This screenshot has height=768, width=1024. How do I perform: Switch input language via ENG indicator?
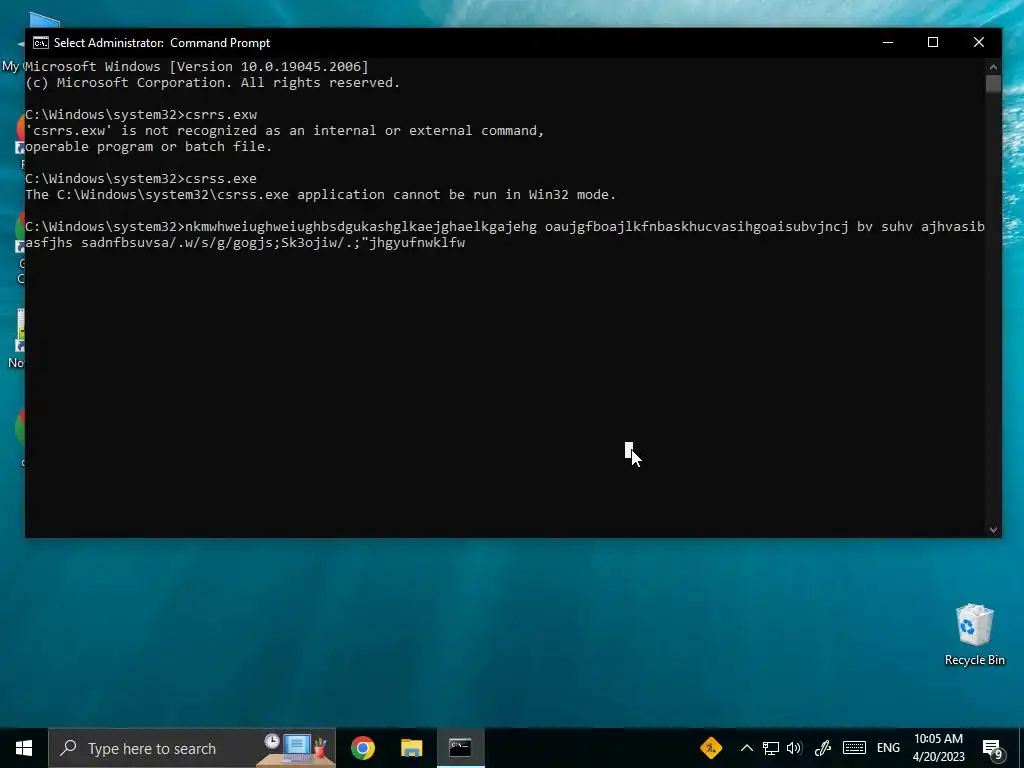(888, 748)
